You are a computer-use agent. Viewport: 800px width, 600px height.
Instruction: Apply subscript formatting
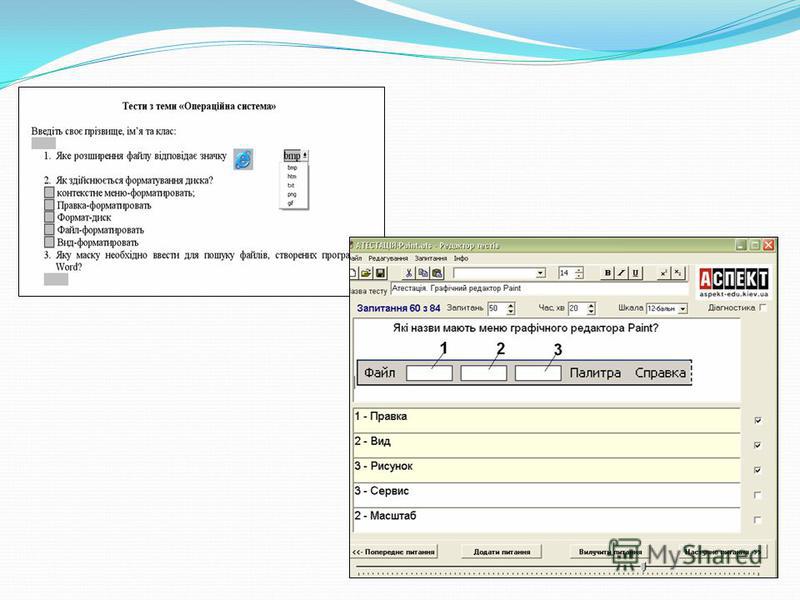pos(678,273)
